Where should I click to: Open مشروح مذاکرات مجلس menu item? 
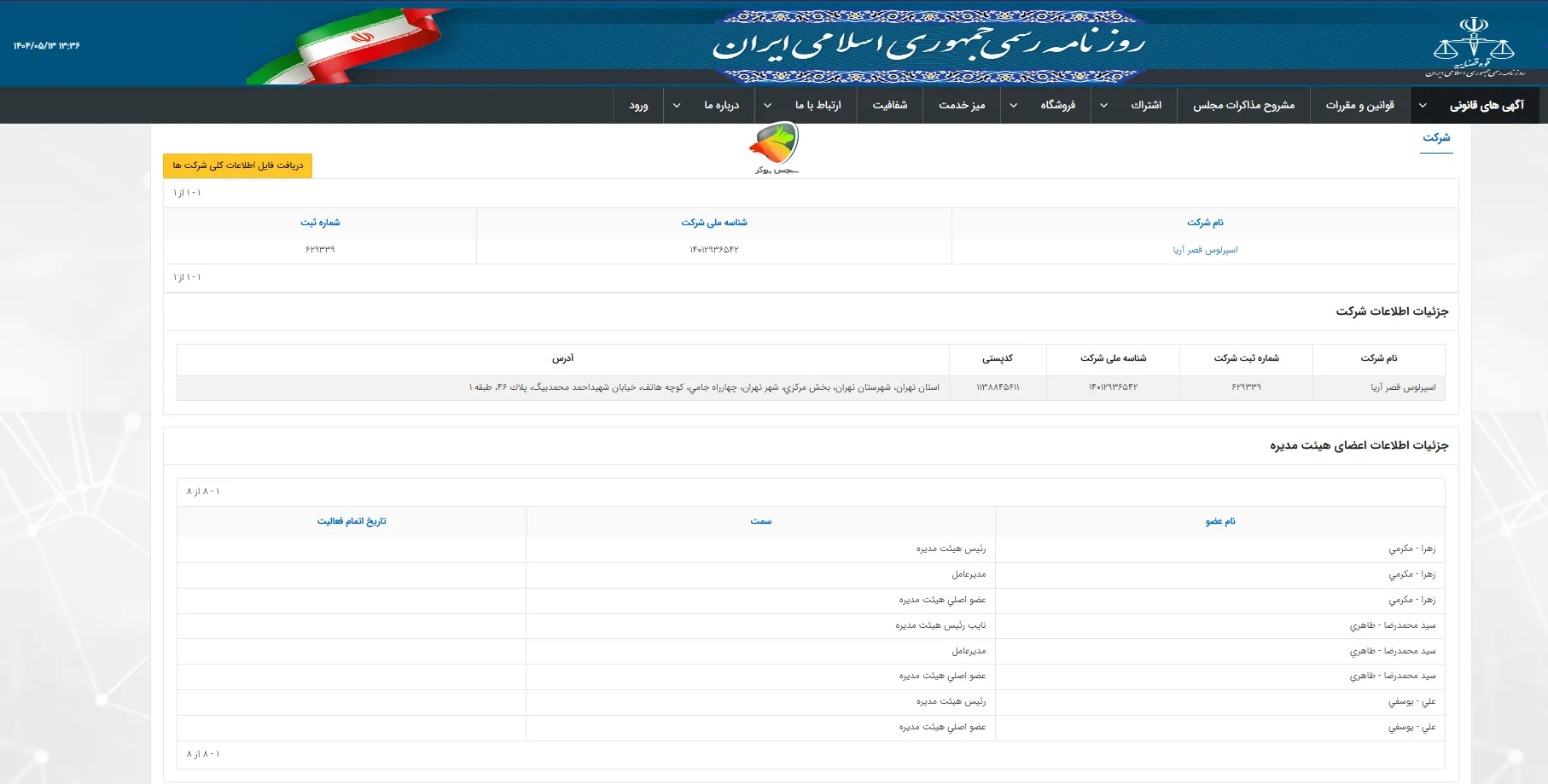click(1243, 105)
